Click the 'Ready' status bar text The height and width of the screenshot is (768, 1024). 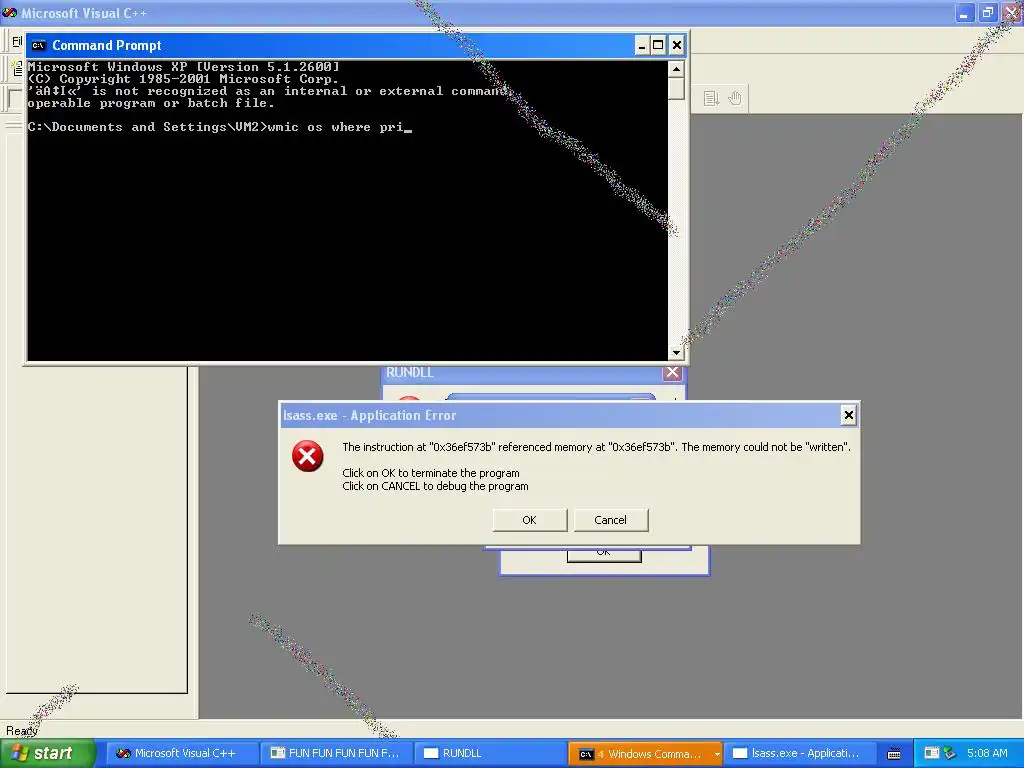pyautogui.click(x=22, y=731)
